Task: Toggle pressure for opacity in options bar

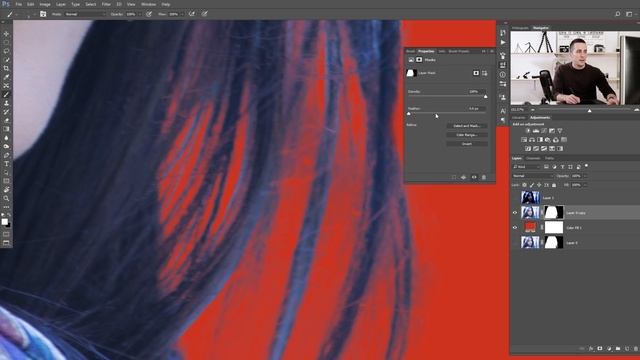Action: [149, 14]
